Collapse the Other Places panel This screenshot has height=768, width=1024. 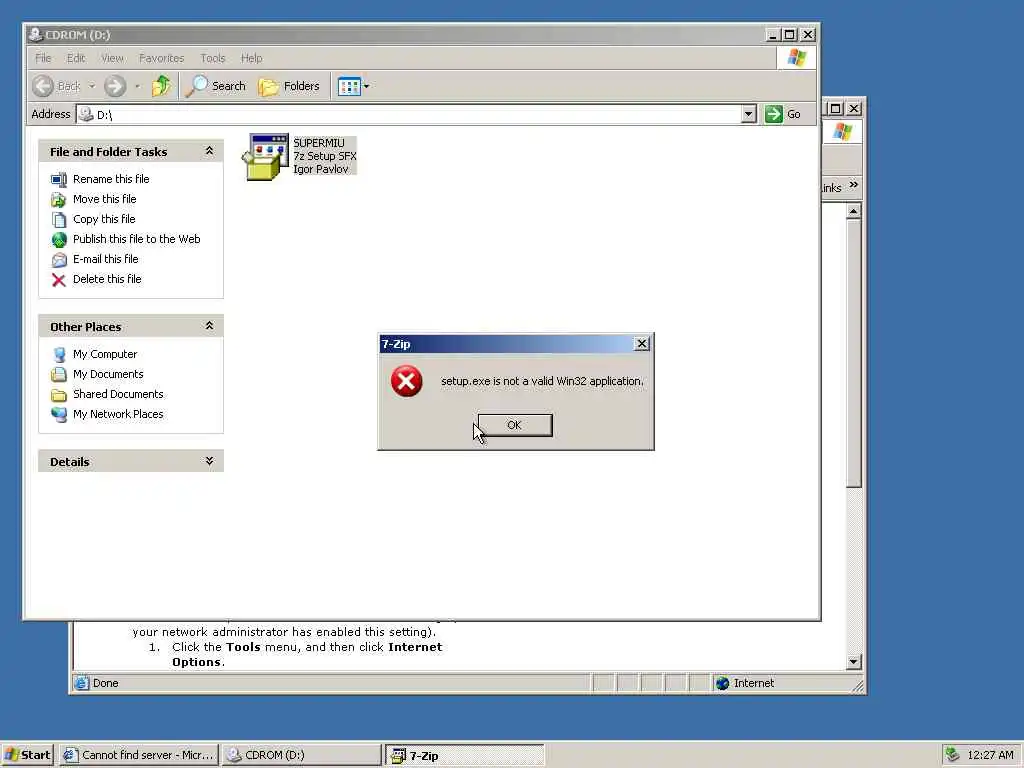point(209,325)
